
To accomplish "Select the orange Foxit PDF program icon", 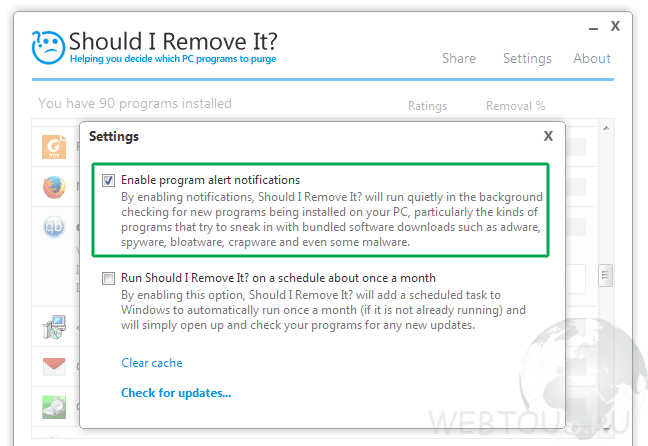I will (54, 147).
